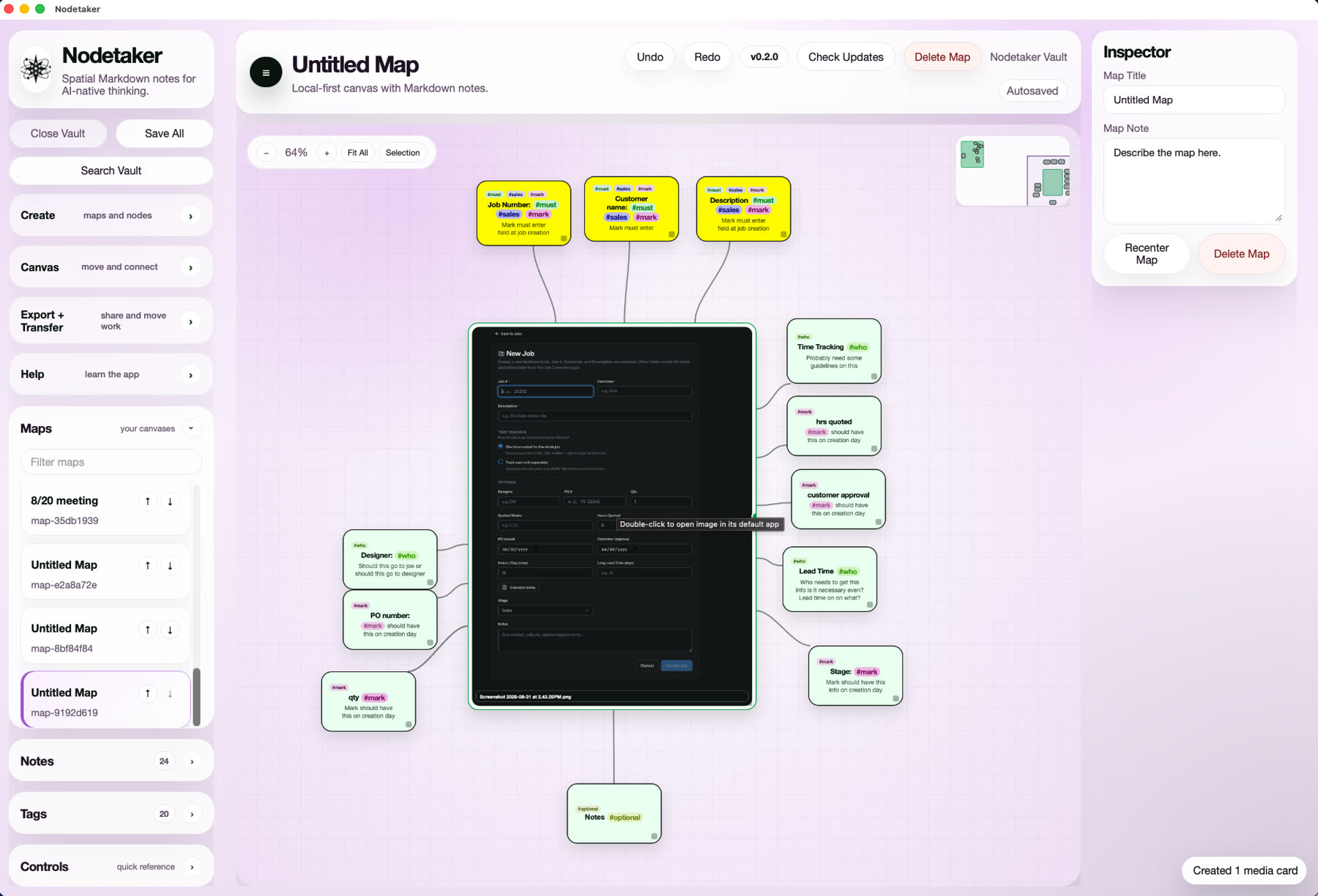The width and height of the screenshot is (1318, 896).
Task: Click the Map Title field in Inspector
Action: pos(1194,100)
